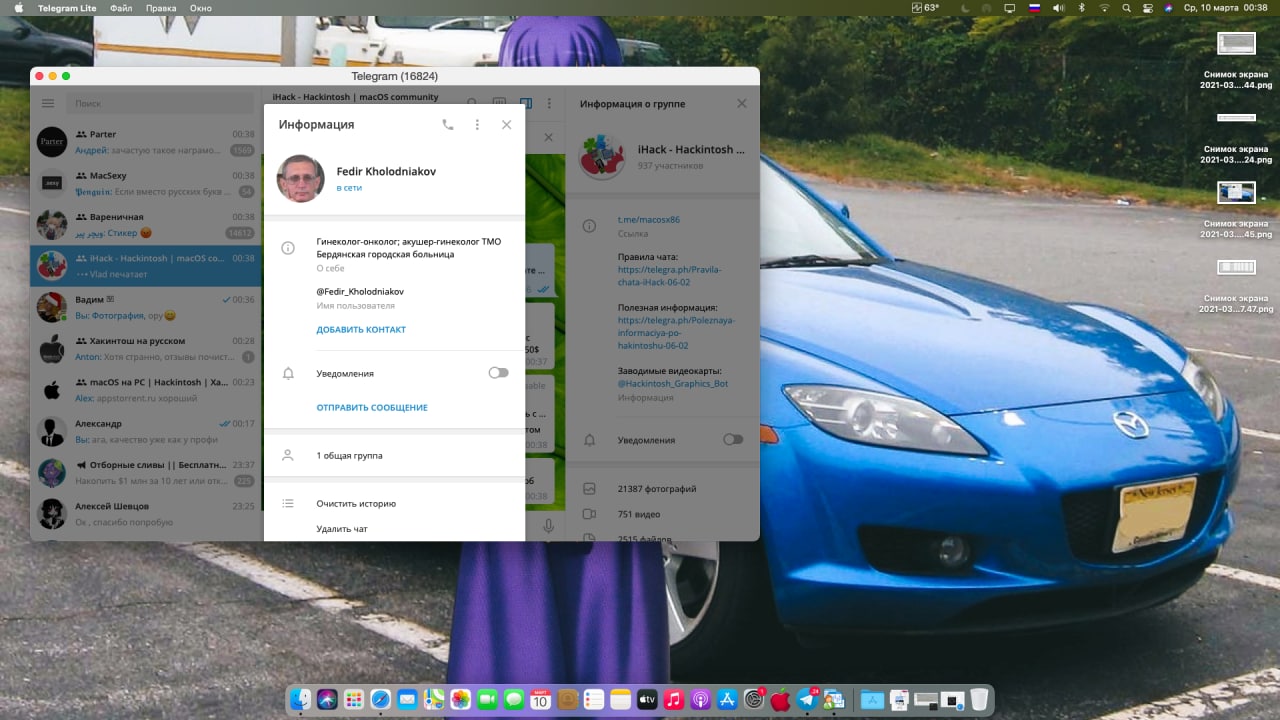The height and width of the screenshot is (720, 1280).
Task: Open the Russian flag input source menu
Action: point(1035,8)
